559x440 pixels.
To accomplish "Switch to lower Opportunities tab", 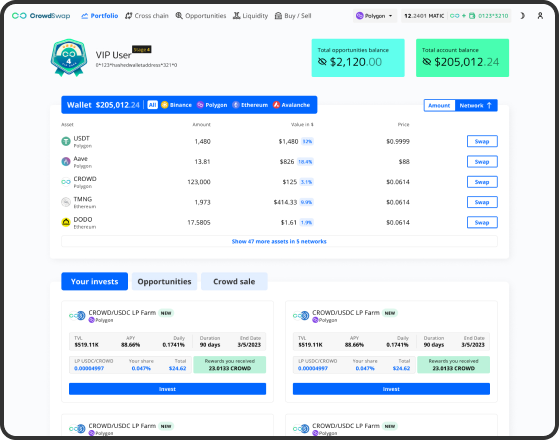I will pyautogui.click(x=164, y=281).
